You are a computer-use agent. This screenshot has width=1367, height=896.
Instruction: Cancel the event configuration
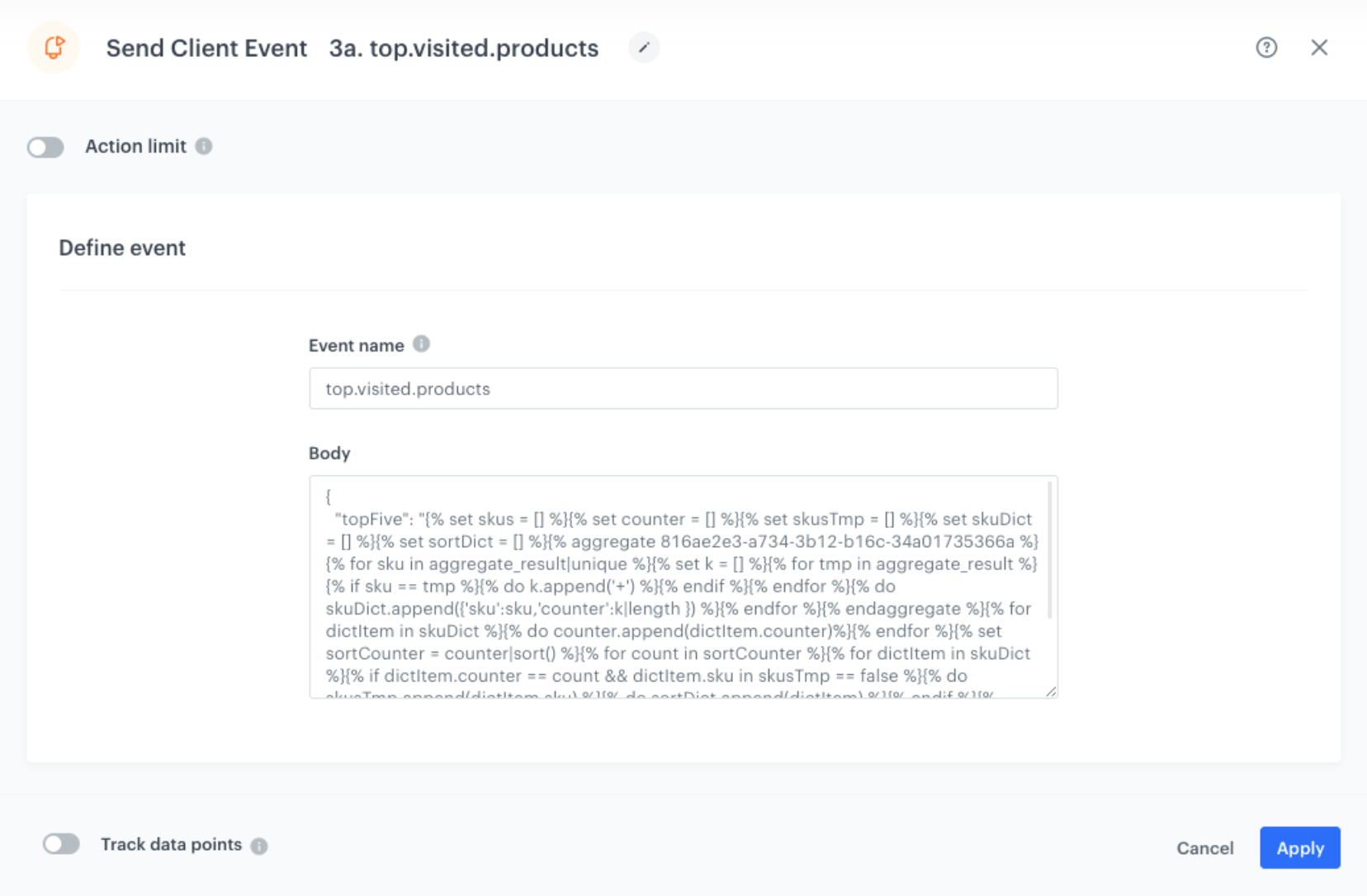coord(1205,847)
